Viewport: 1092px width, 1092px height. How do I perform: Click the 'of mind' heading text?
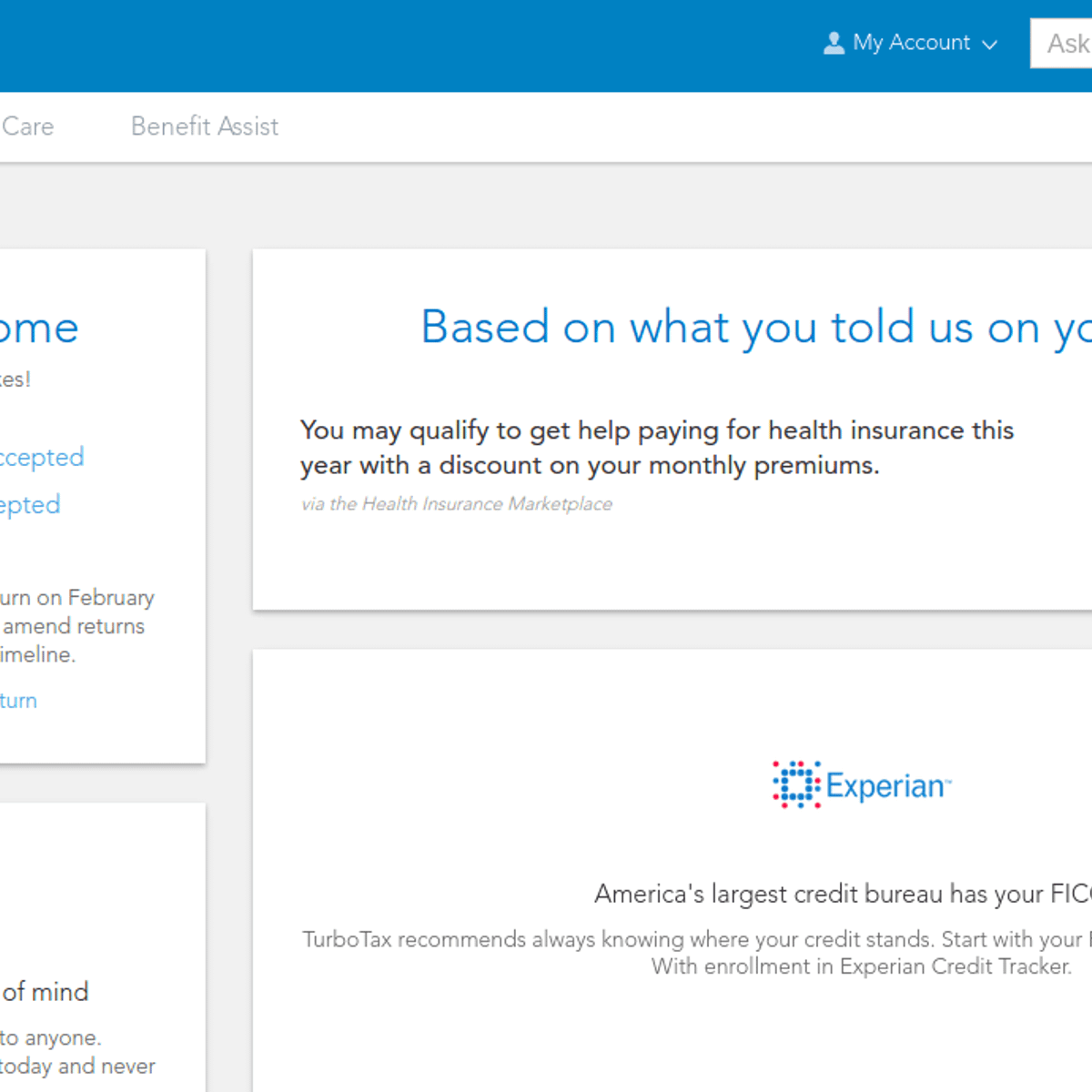(45, 992)
